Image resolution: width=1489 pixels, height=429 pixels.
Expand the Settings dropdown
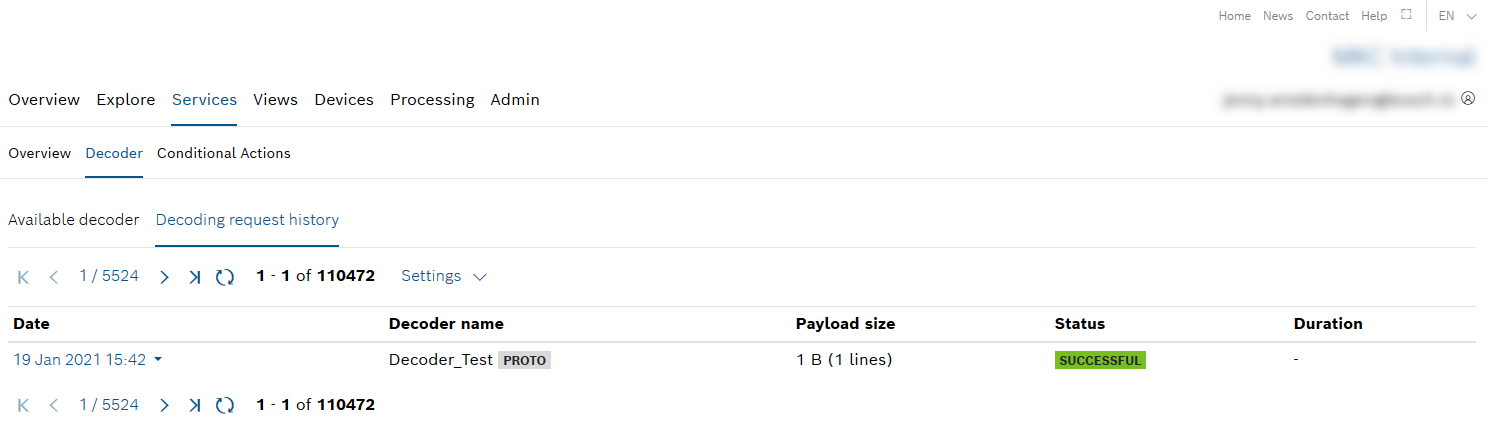tap(443, 276)
